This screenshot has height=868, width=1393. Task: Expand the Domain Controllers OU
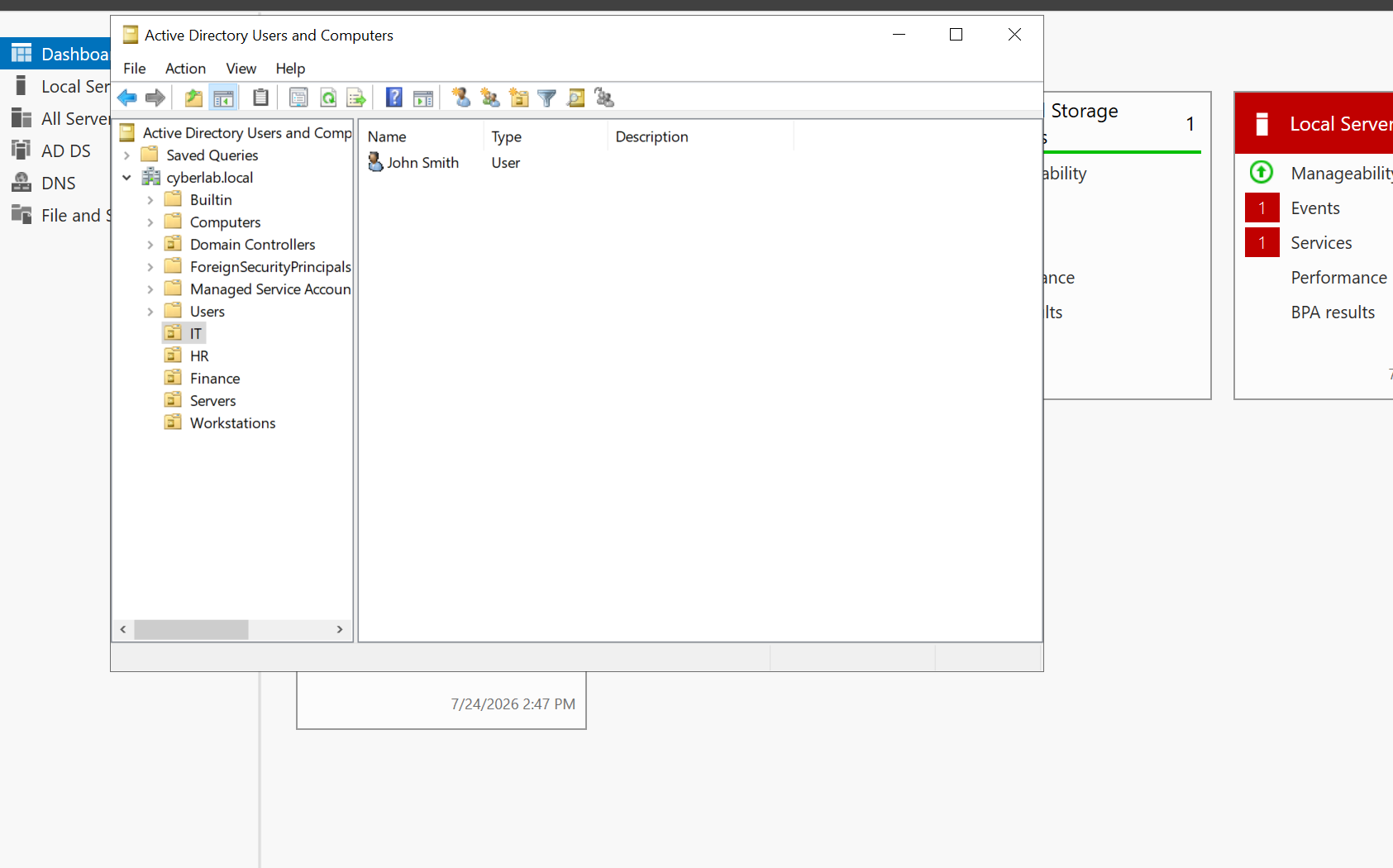click(x=150, y=245)
